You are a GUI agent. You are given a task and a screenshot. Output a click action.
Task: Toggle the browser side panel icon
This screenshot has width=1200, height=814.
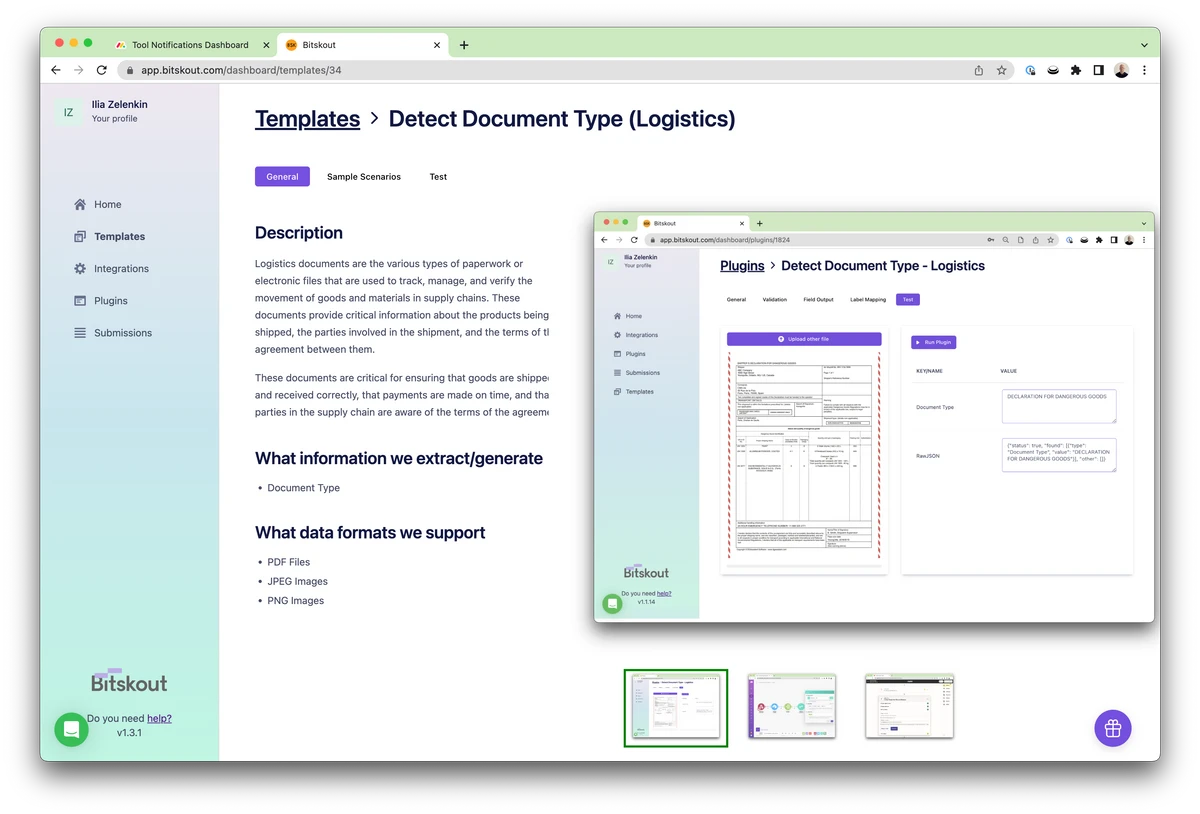(1098, 70)
